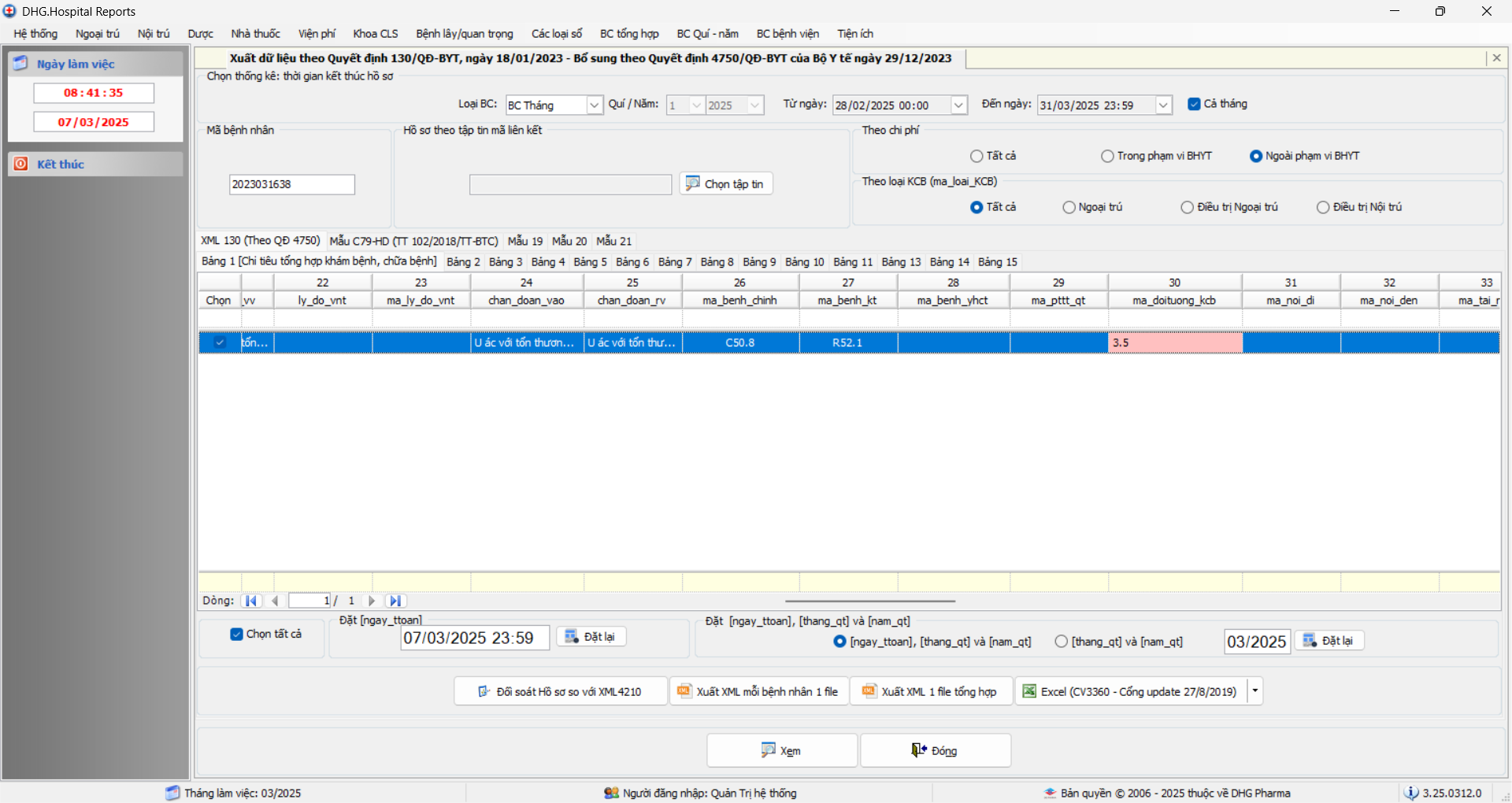Click Đặt lại icon beside ngay_ttoan date
The height and width of the screenshot is (803, 1512).
pyautogui.click(x=572, y=636)
